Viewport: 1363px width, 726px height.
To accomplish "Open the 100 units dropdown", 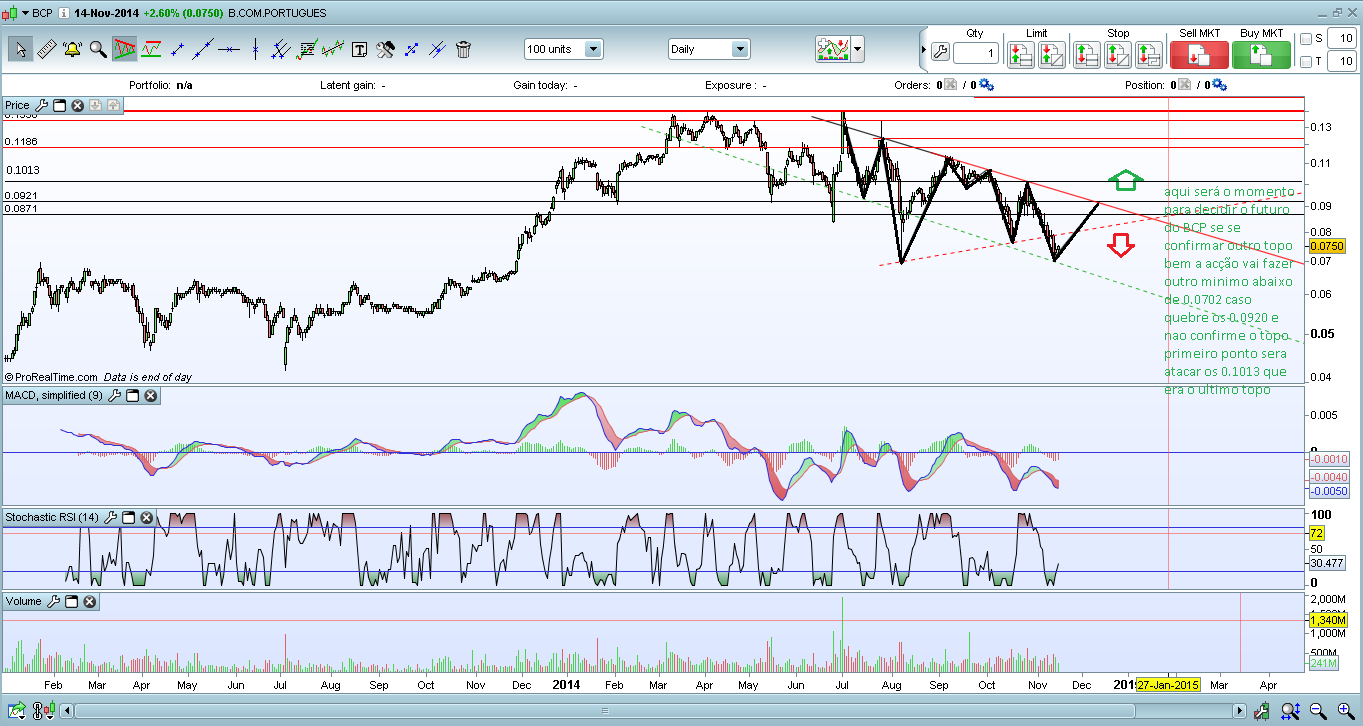I will (593, 49).
